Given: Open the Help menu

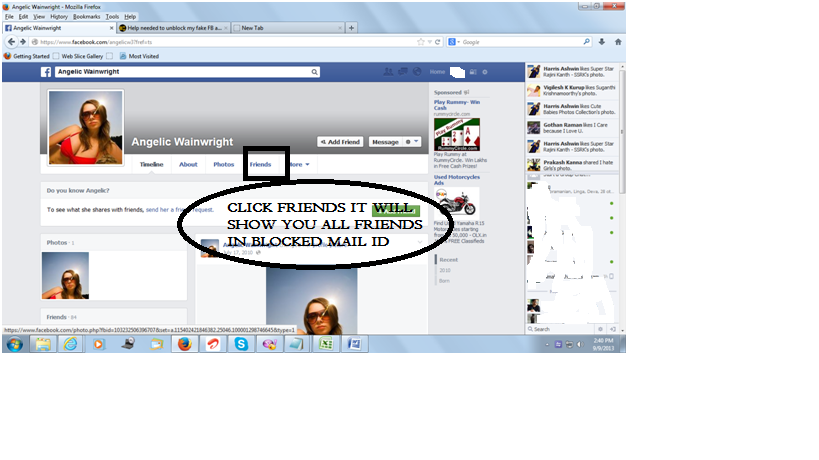Looking at the screenshot, I should click(x=130, y=17).
